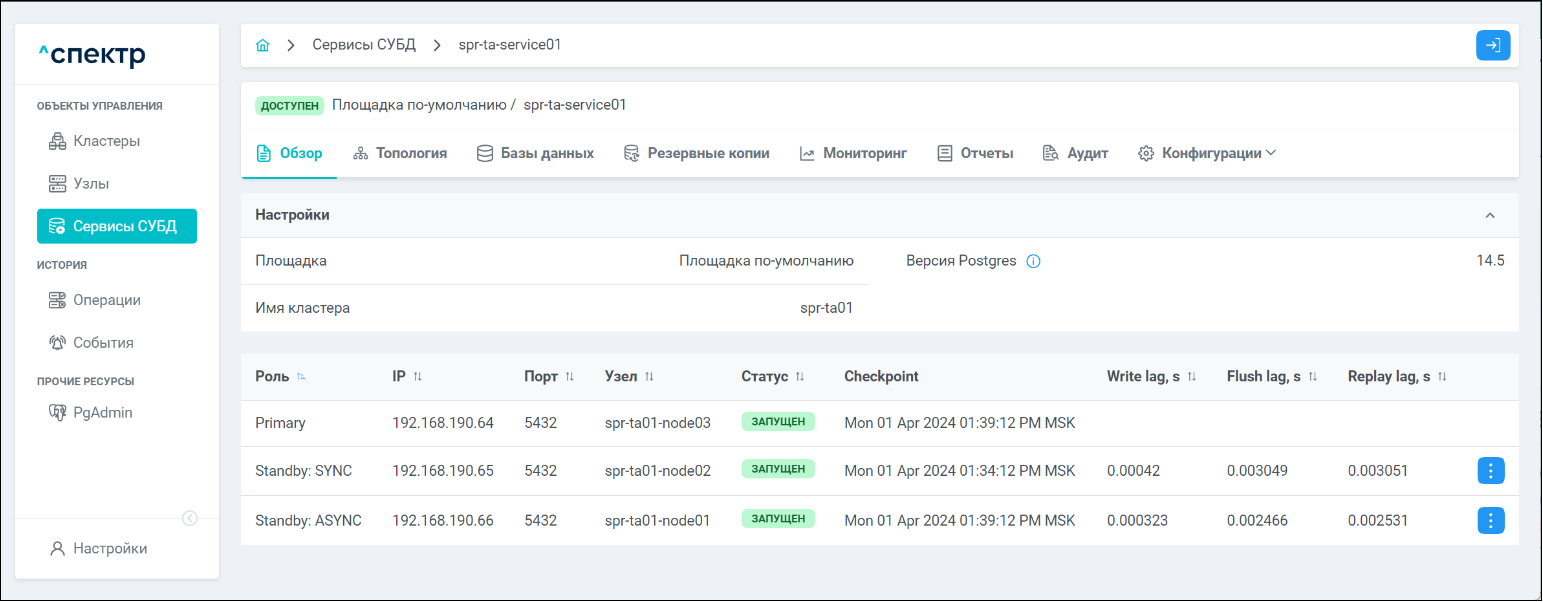Image resolution: width=1543 pixels, height=602 pixels.
Task: Click Сервисы СУБД in the breadcrumb
Action: 363,46
